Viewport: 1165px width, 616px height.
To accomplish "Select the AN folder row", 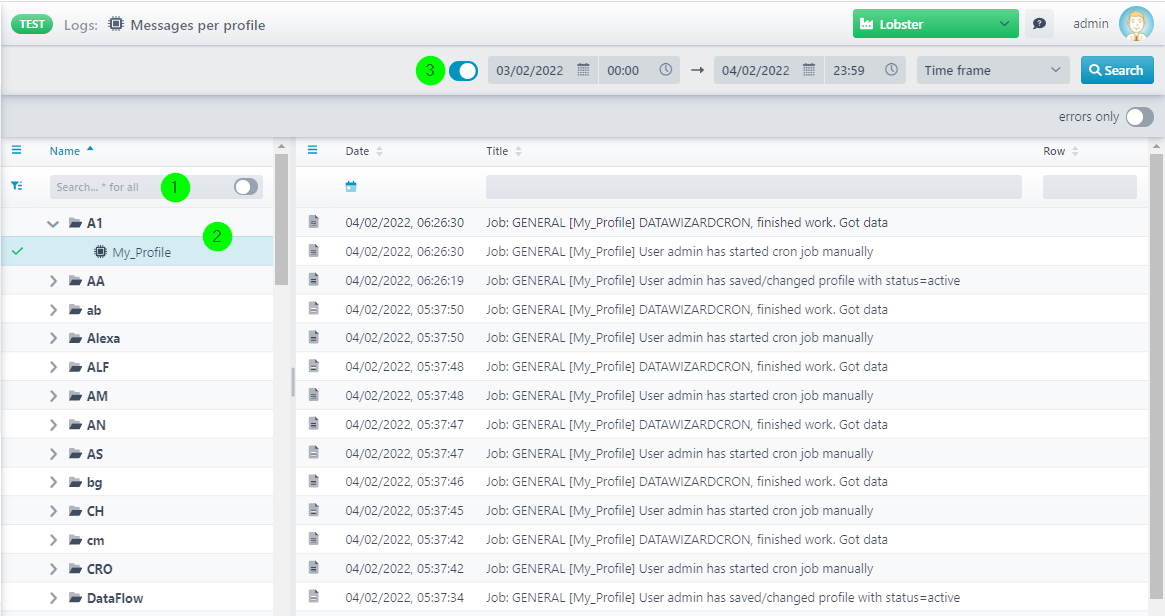I will coord(137,425).
